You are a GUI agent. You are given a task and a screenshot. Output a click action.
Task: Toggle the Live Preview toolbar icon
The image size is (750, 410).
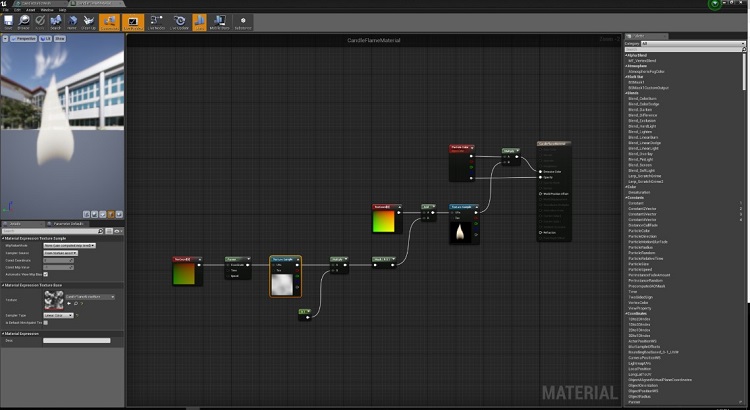point(132,22)
